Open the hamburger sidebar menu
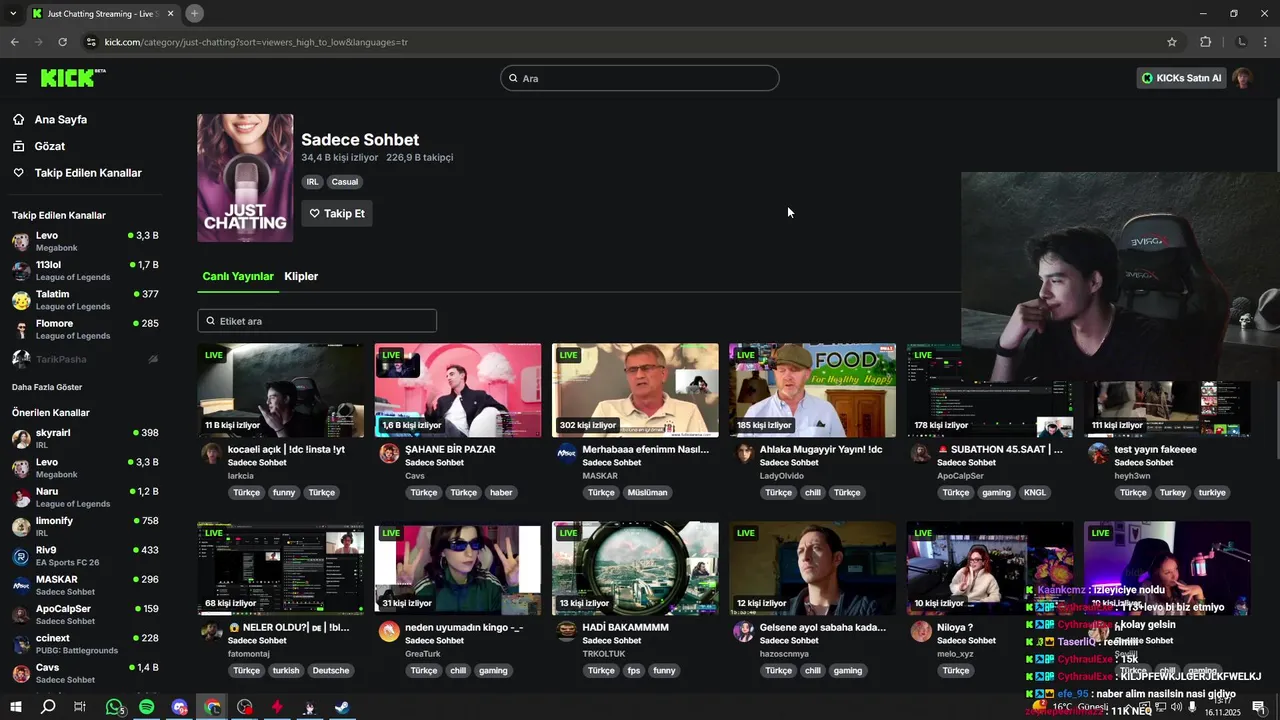This screenshot has height=720, width=1280. 21,78
